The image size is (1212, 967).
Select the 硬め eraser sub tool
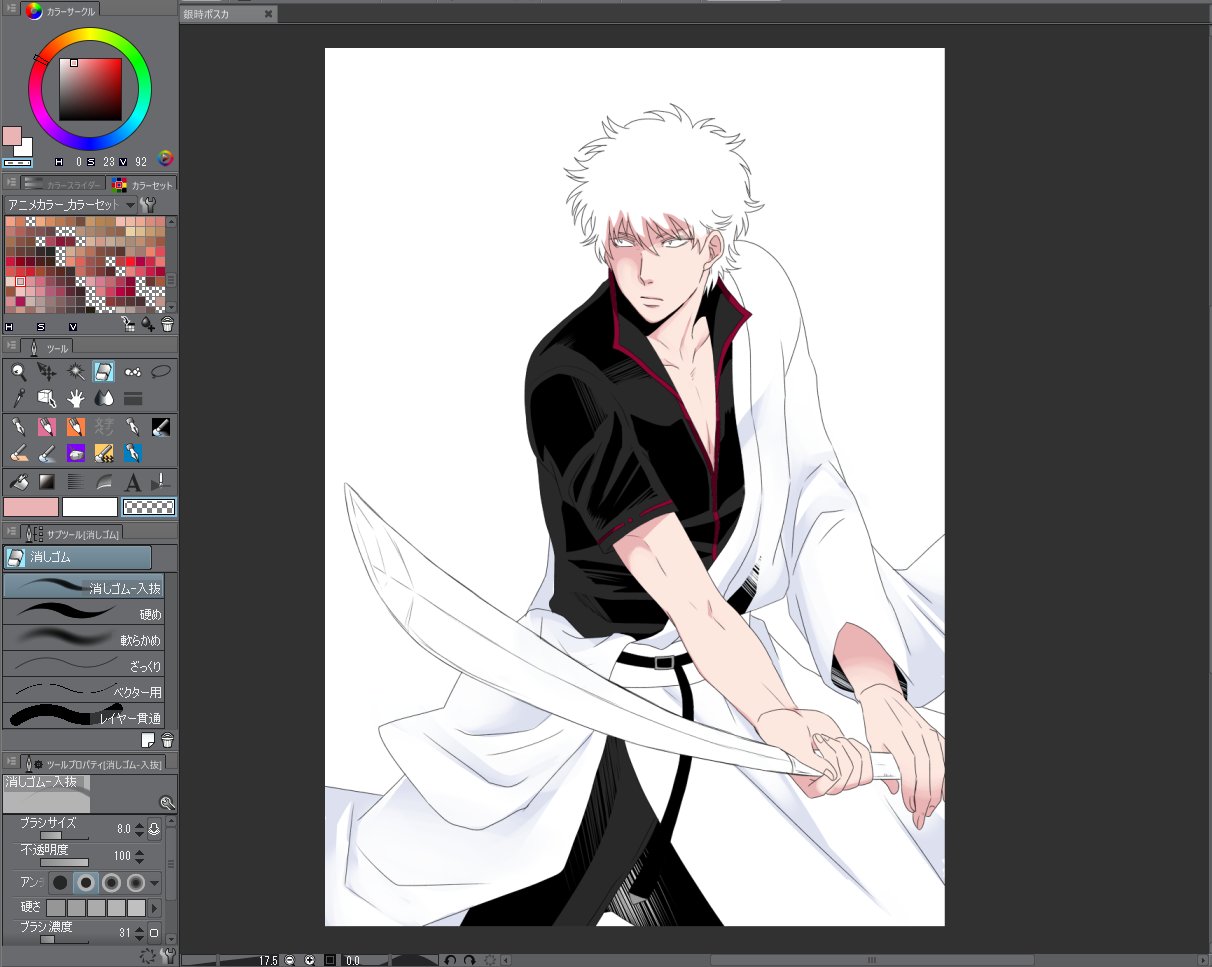pos(83,613)
